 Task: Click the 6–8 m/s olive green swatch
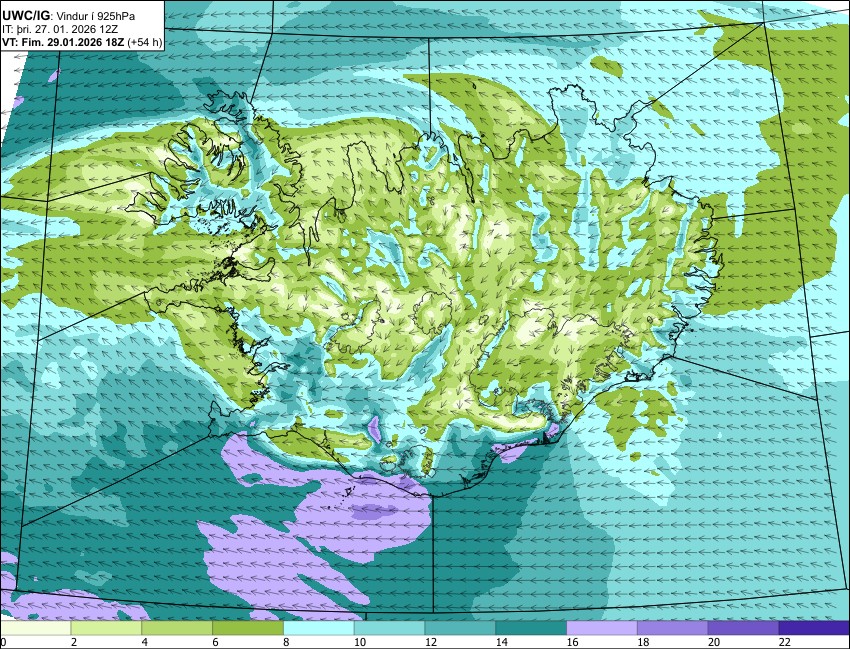(x=248, y=628)
